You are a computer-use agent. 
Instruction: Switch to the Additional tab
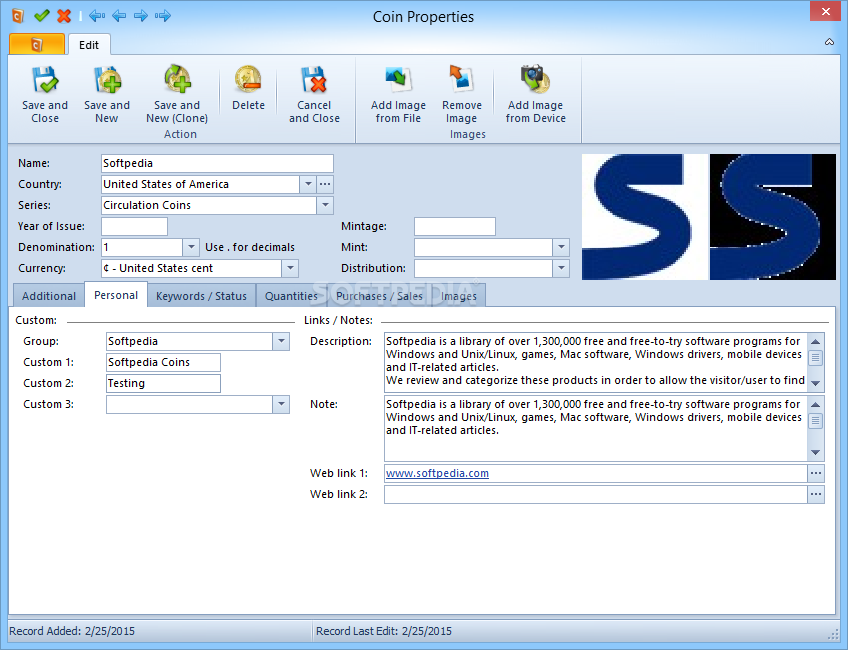pos(49,296)
